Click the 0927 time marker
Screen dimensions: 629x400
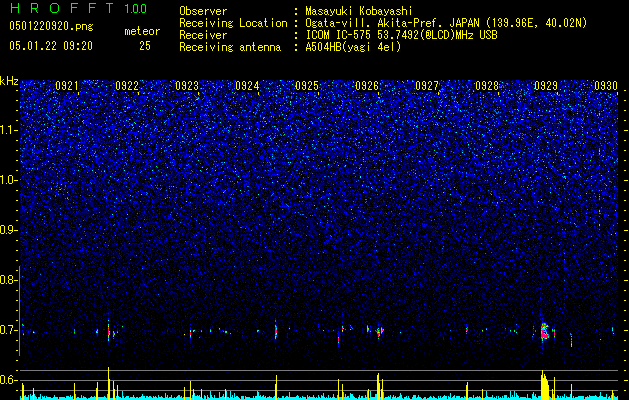click(427, 86)
